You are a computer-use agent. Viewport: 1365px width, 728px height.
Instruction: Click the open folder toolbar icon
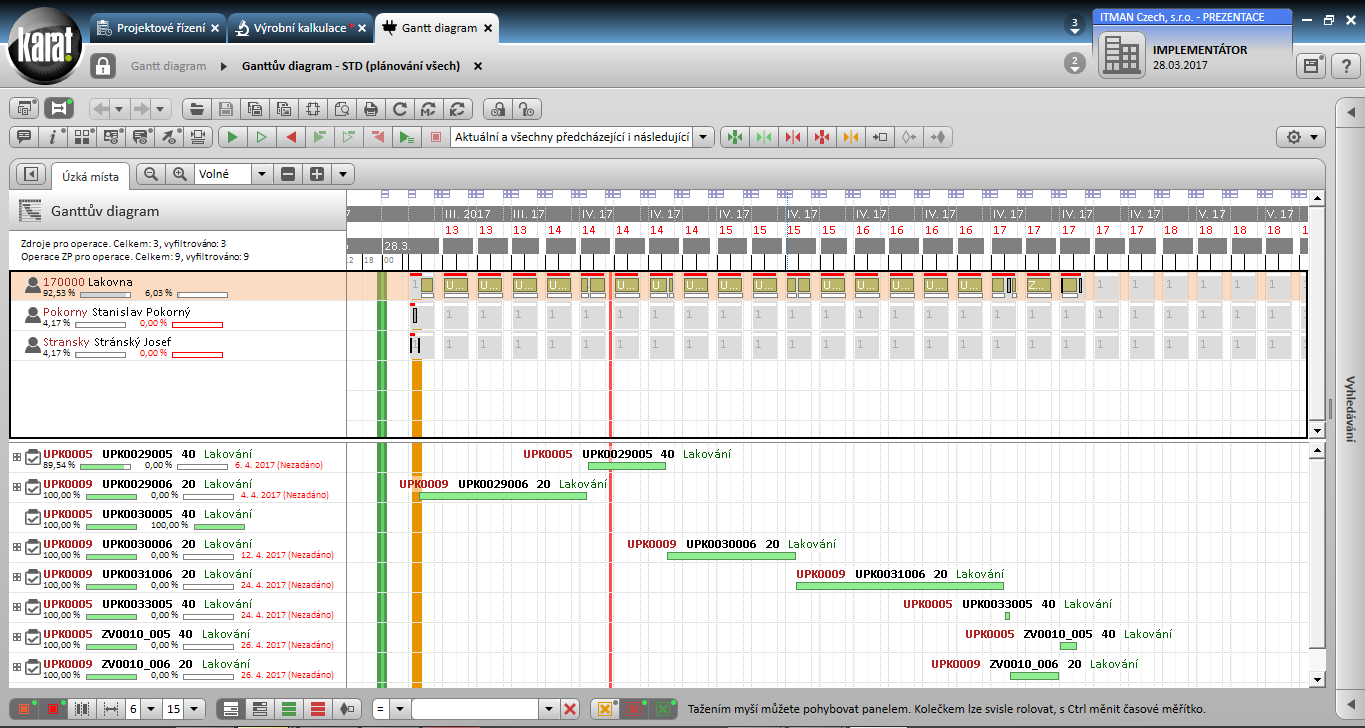197,108
